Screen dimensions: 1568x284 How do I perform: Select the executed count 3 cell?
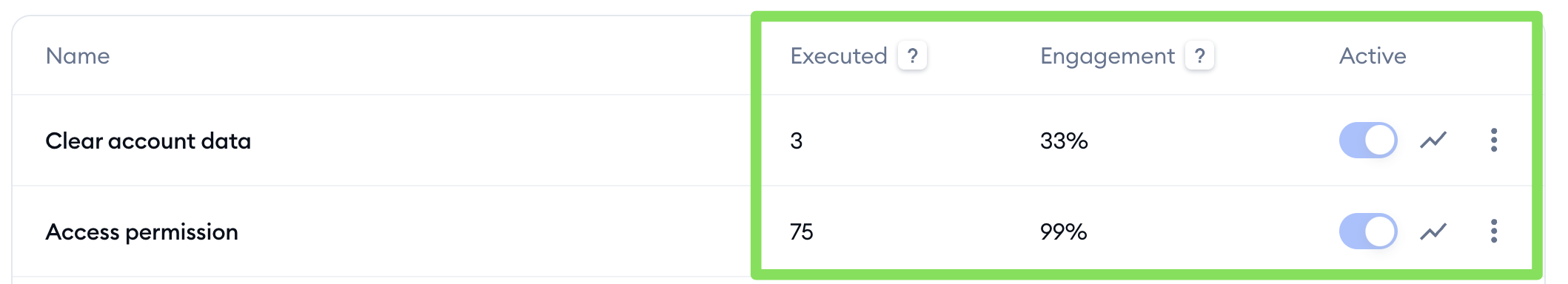click(x=797, y=141)
